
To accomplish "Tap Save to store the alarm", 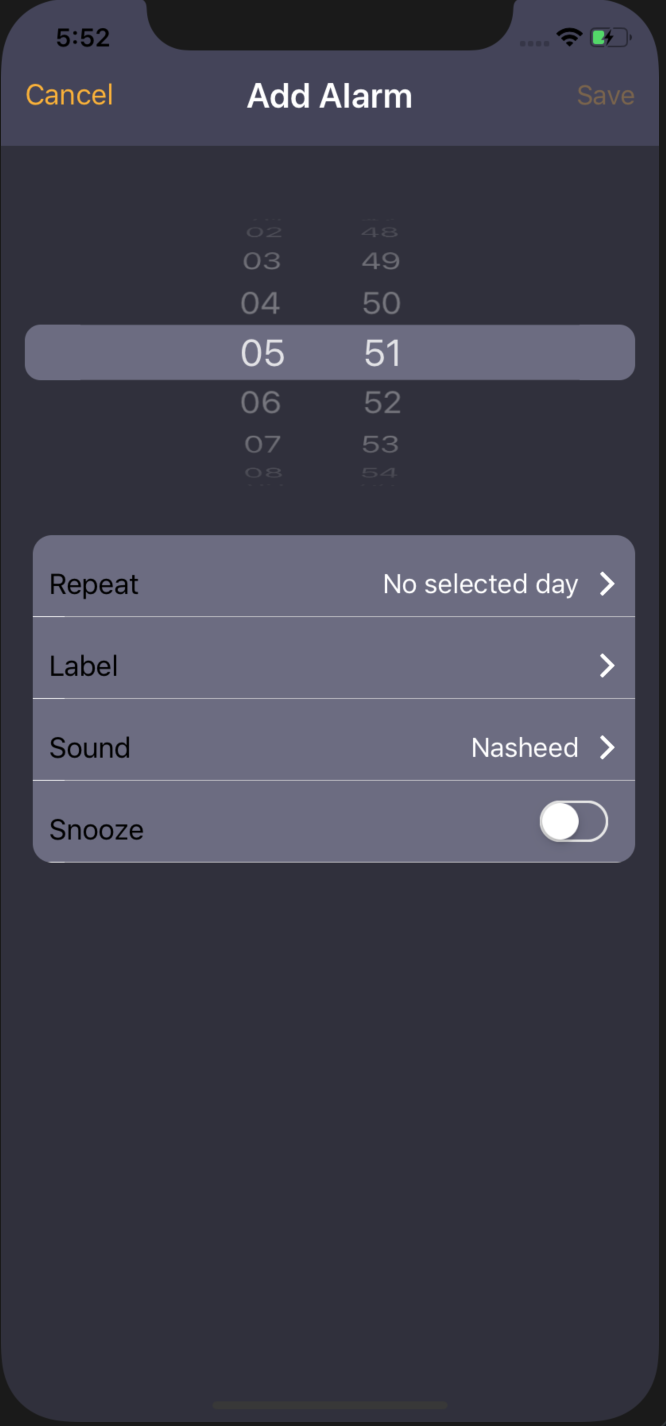I will [x=605, y=95].
